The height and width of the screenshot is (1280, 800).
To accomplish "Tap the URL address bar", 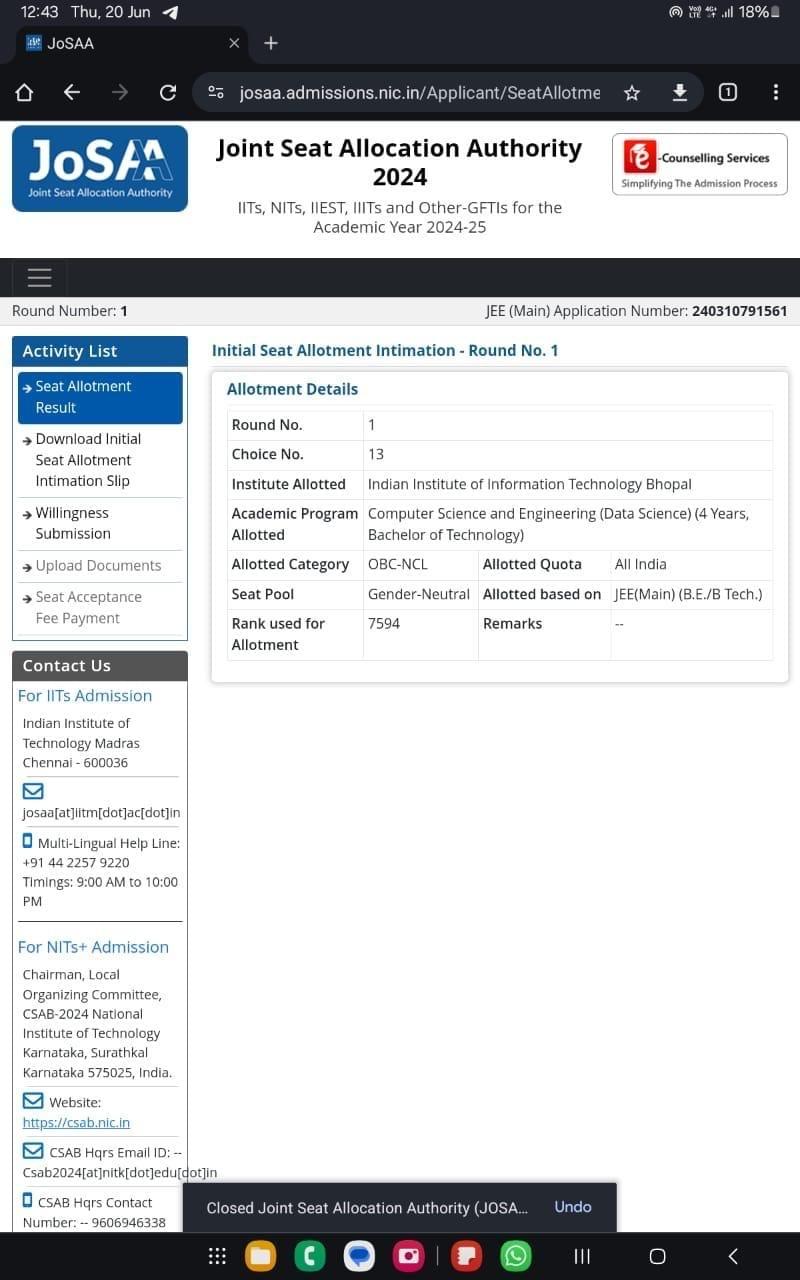I will coord(420,93).
